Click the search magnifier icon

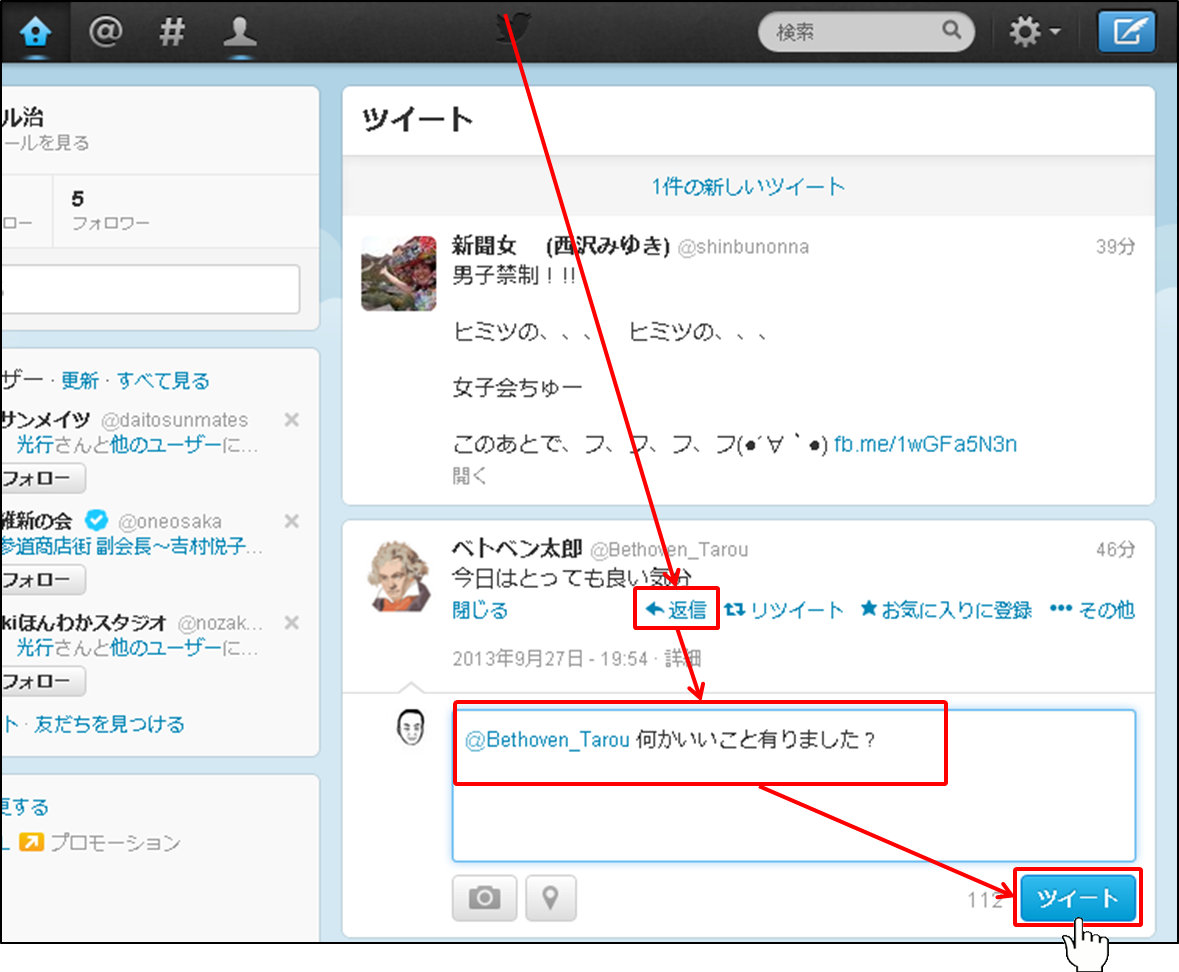pos(952,31)
